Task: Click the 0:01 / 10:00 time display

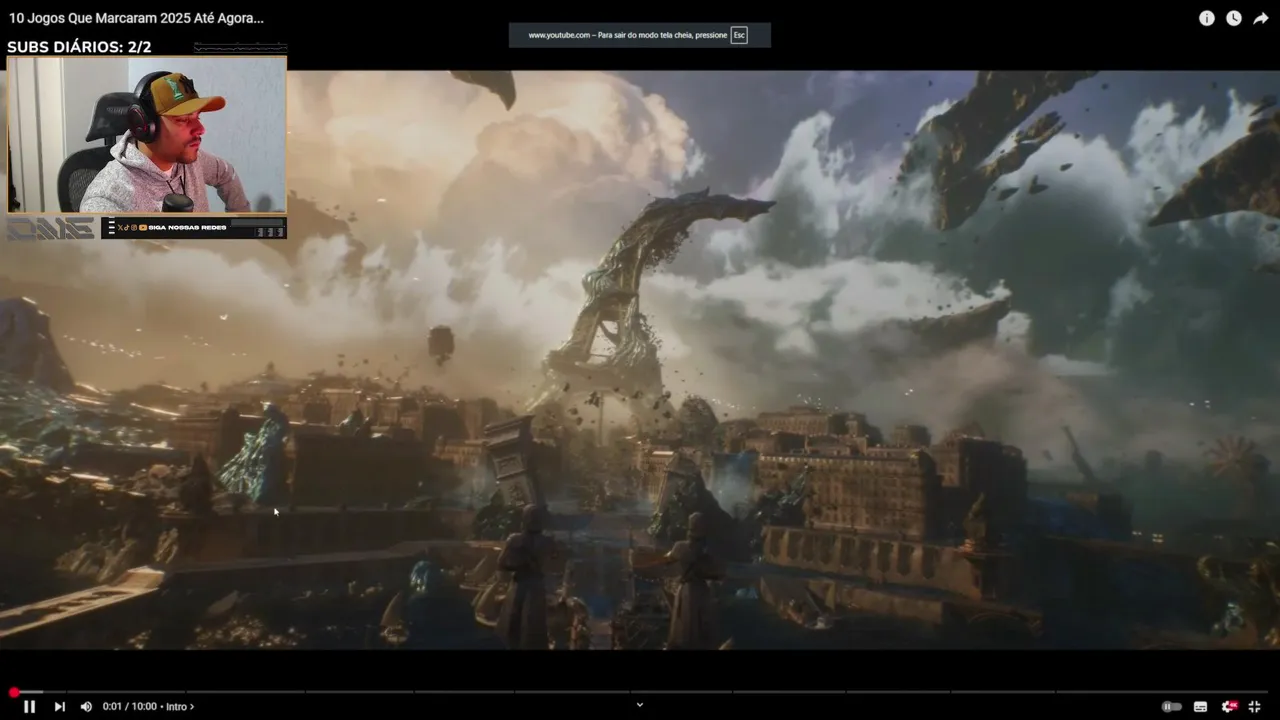Action: coord(129,706)
